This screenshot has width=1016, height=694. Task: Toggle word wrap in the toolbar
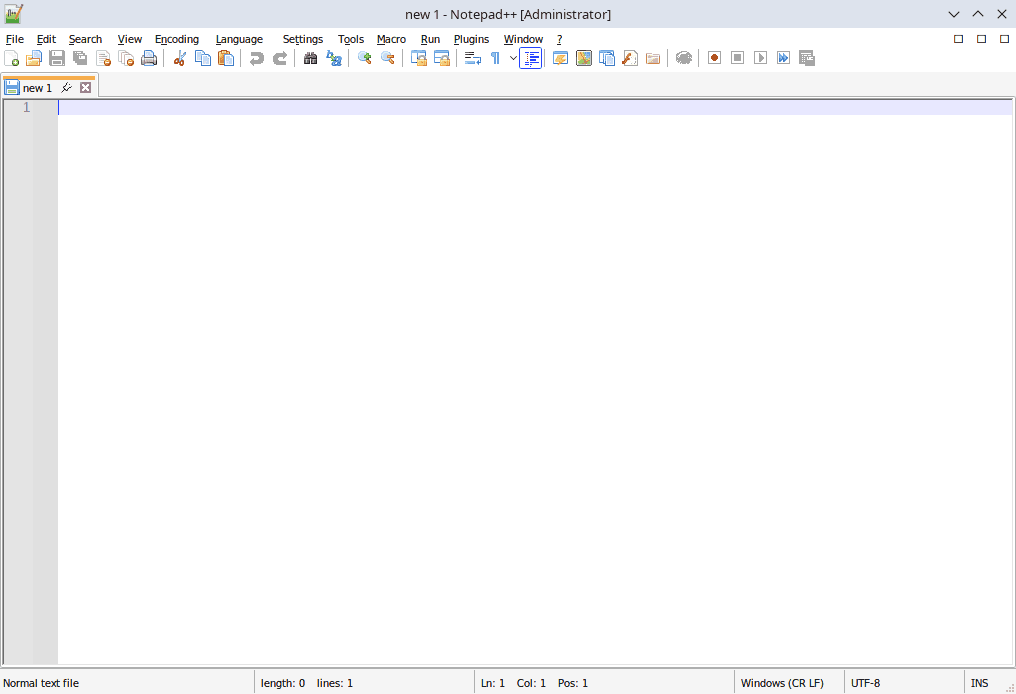click(x=473, y=58)
